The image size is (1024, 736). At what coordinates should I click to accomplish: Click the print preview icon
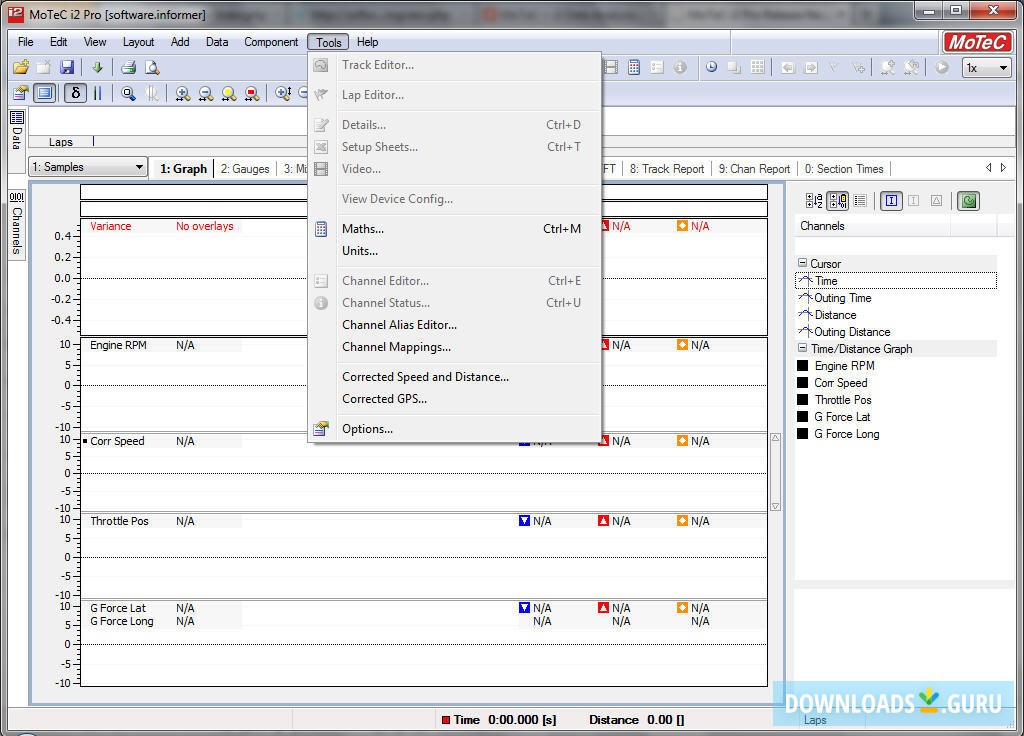[x=152, y=67]
